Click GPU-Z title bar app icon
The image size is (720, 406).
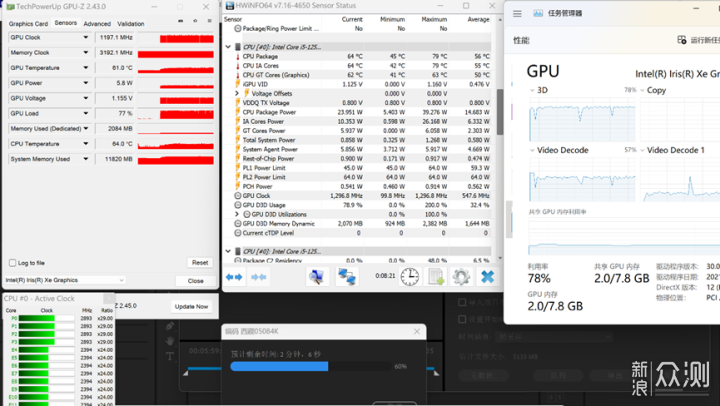(x=10, y=7)
